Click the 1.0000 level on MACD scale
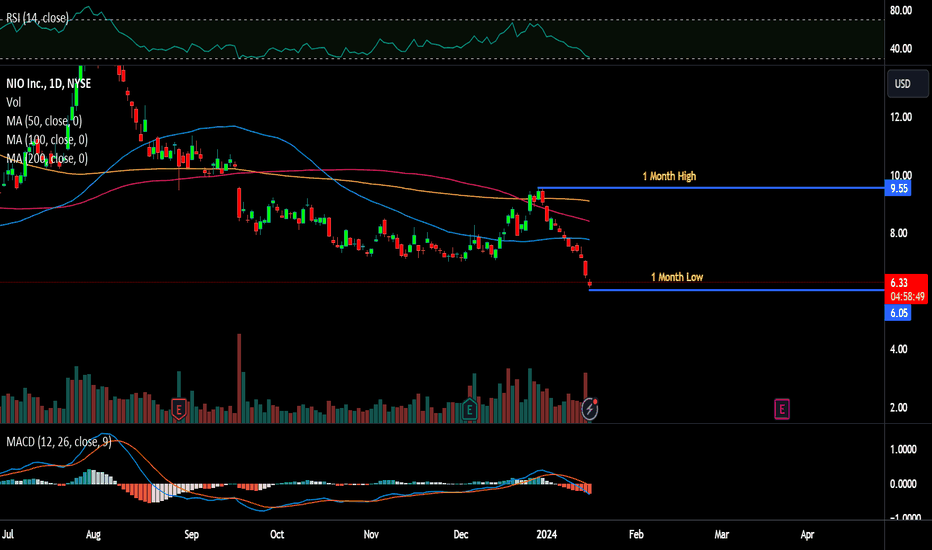Image resolution: width=932 pixels, height=550 pixels. [x=903, y=450]
